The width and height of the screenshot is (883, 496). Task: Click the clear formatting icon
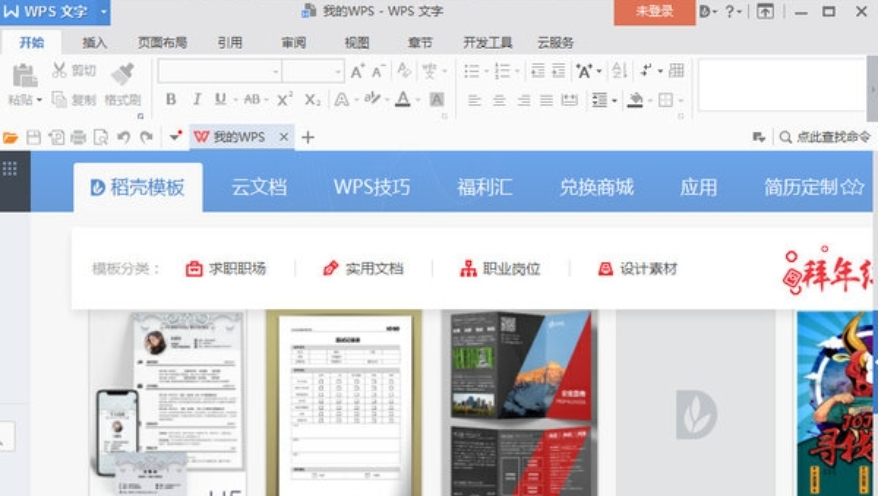(x=403, y=70)
